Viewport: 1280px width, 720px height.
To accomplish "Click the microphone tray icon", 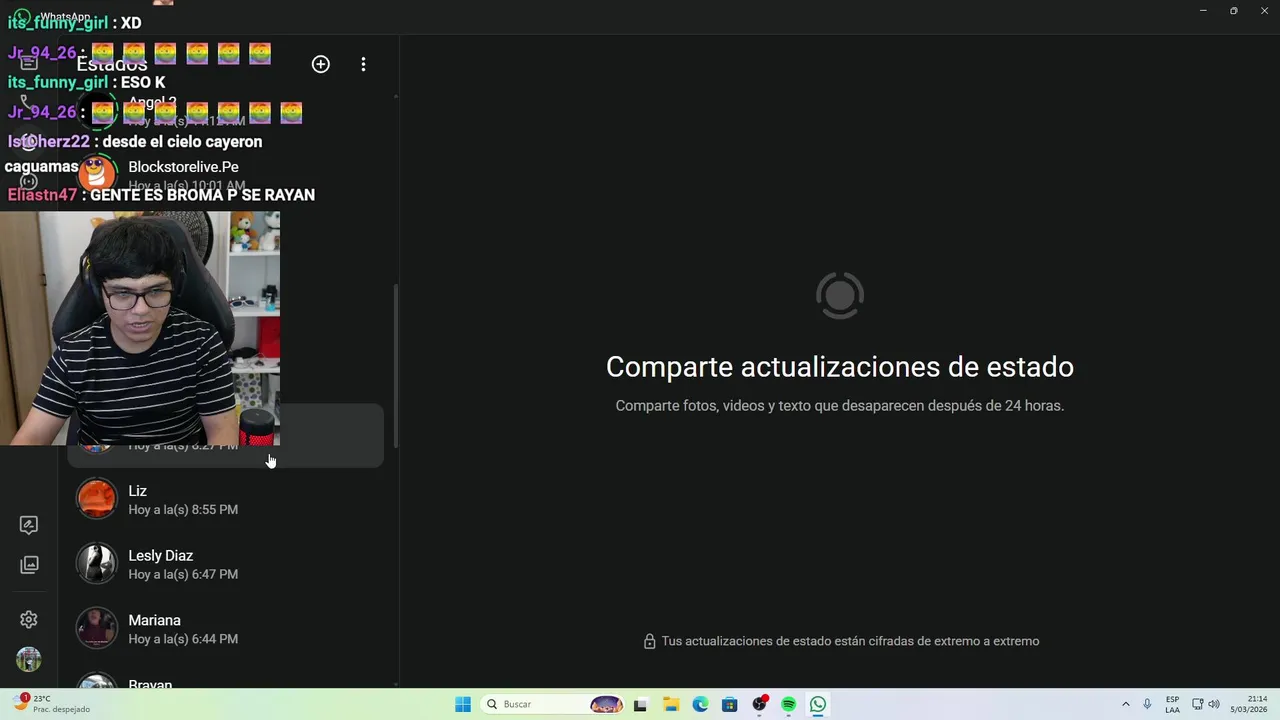I will click(1147, 704).
